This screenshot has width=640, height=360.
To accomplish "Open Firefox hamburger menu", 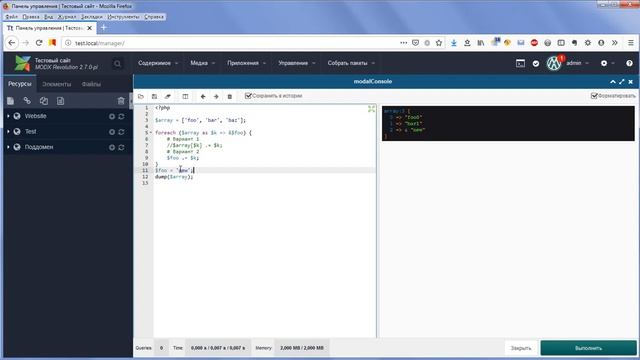I will 631,43.
